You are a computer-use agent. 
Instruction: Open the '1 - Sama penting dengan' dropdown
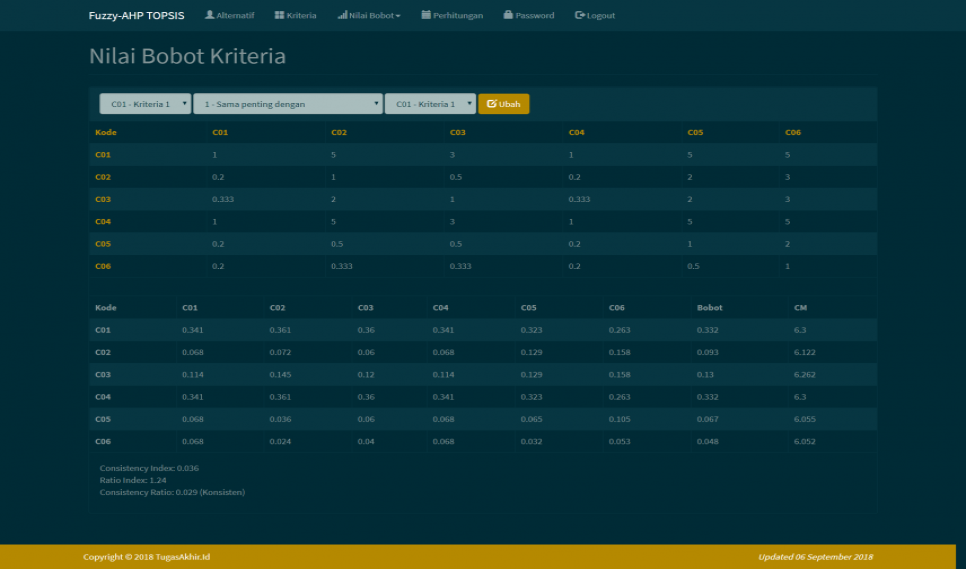pyautogui.click(x=288, y=104)
